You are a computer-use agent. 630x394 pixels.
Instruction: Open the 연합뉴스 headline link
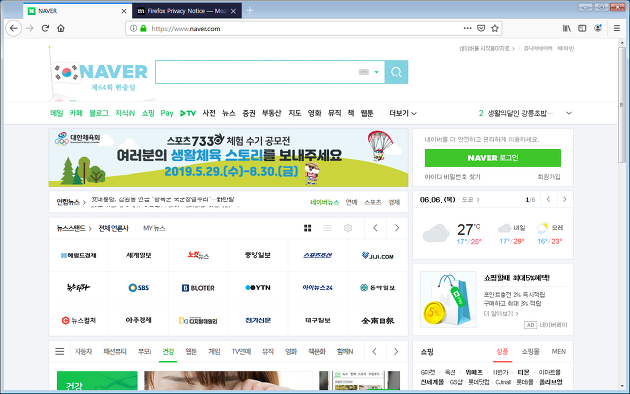163,199
